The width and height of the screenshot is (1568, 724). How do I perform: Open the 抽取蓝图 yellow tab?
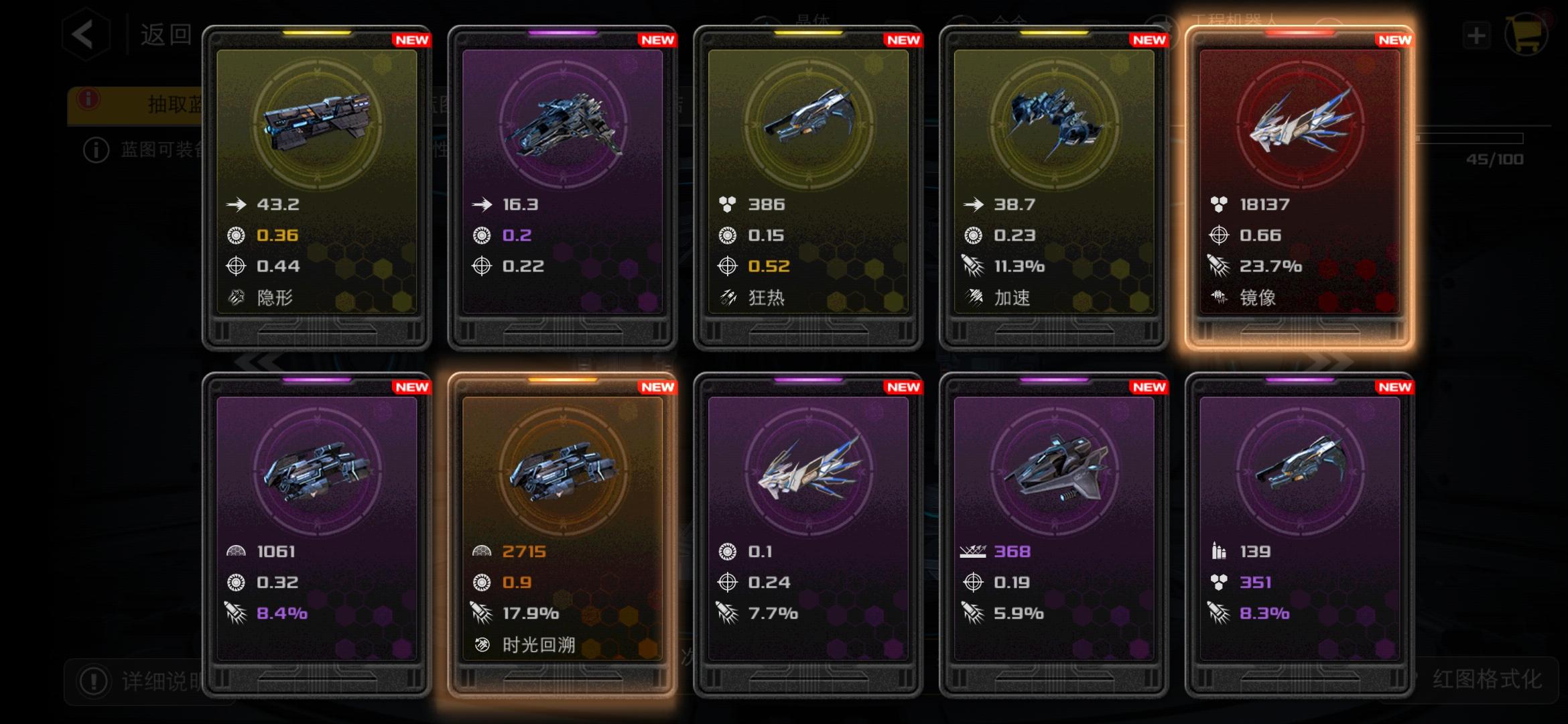coord(134,105)
